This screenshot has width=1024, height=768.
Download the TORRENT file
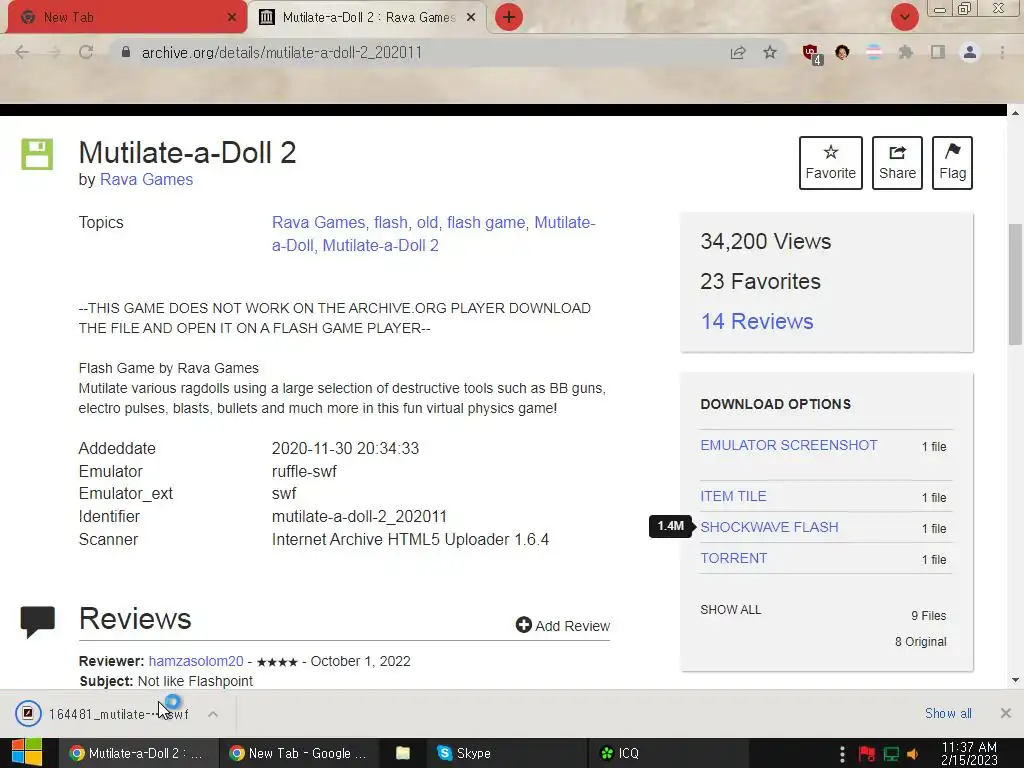pos(733,558)
